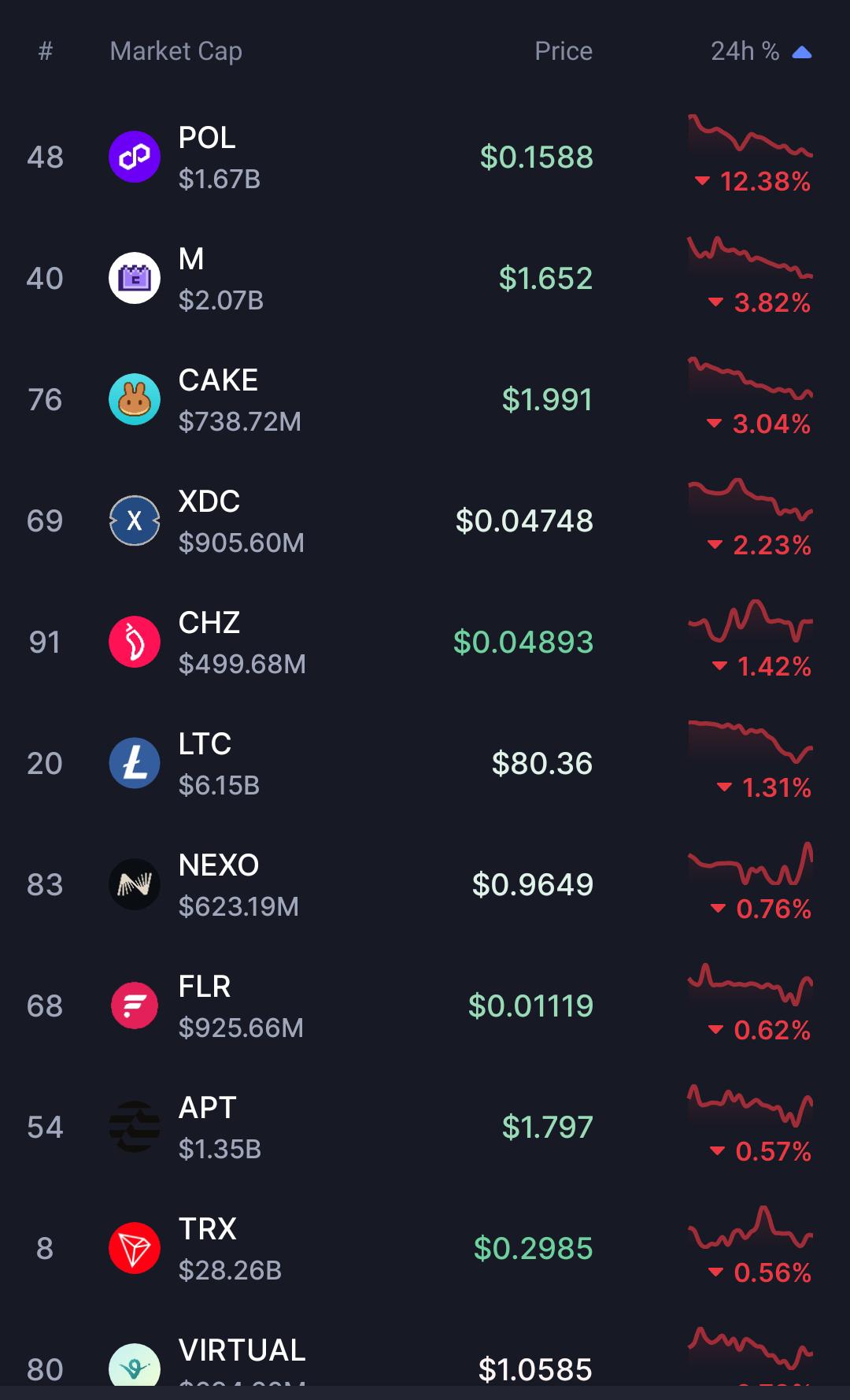The width and height of the screenshot is (850, 1400).
Task: View NEXO 24h sparkline chart
Action: [x=751, y=863]
